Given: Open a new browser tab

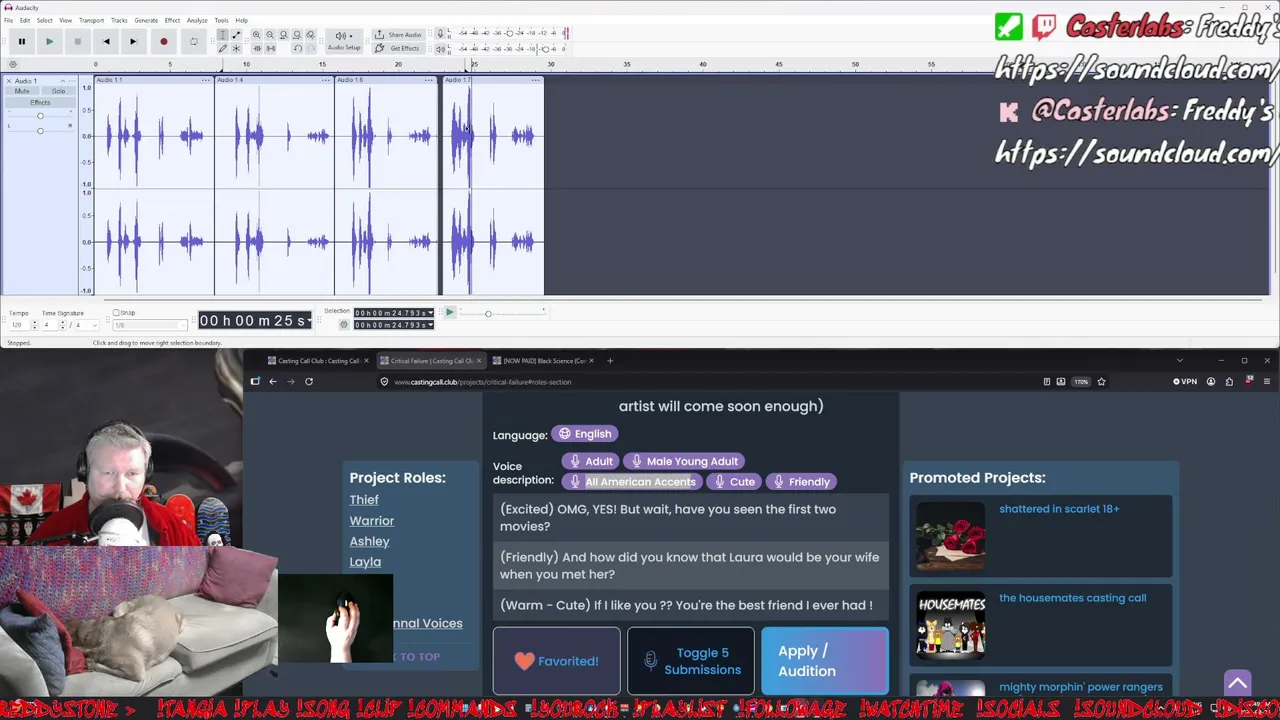Looking at the screenshot, I should tap(610, 361).
